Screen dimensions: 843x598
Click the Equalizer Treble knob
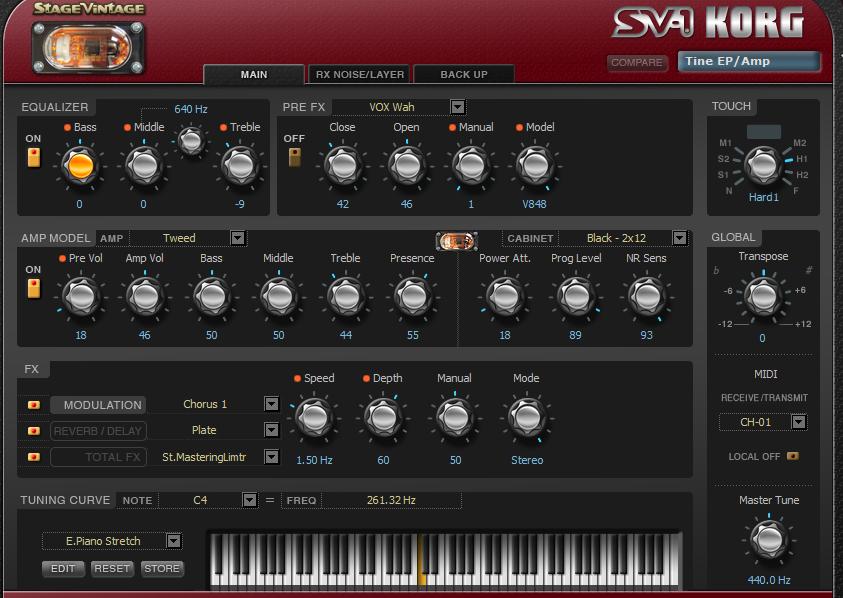(240, 166)
